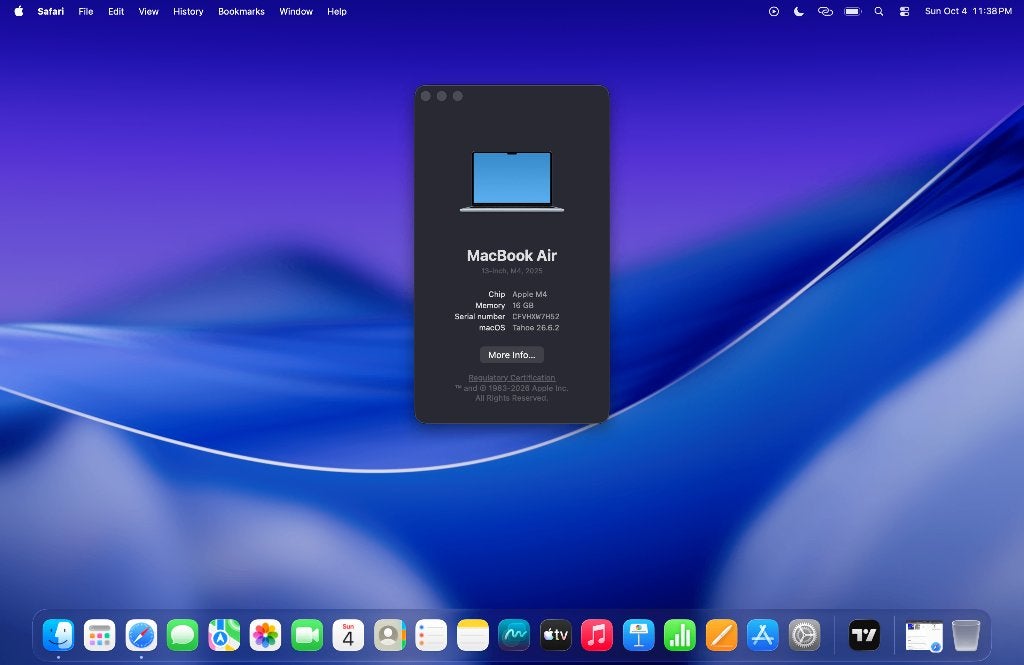Open Music app in Dock
This screenshot has height=665, width=1024.
click(597, 635)
